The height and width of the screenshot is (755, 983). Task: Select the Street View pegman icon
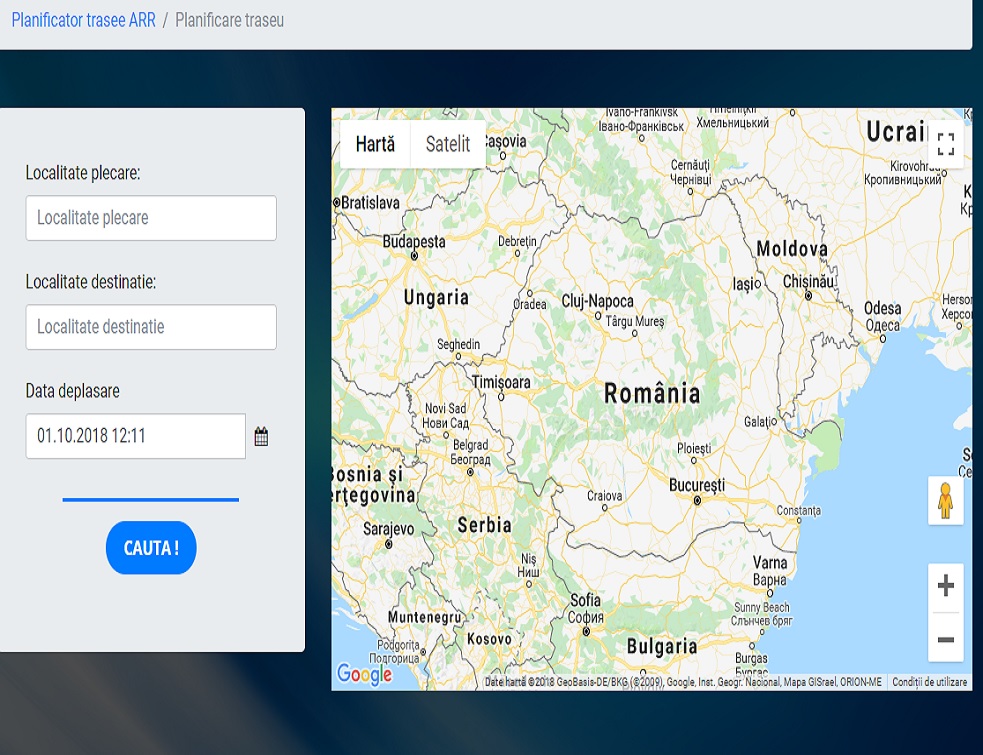tap(945, 500)
